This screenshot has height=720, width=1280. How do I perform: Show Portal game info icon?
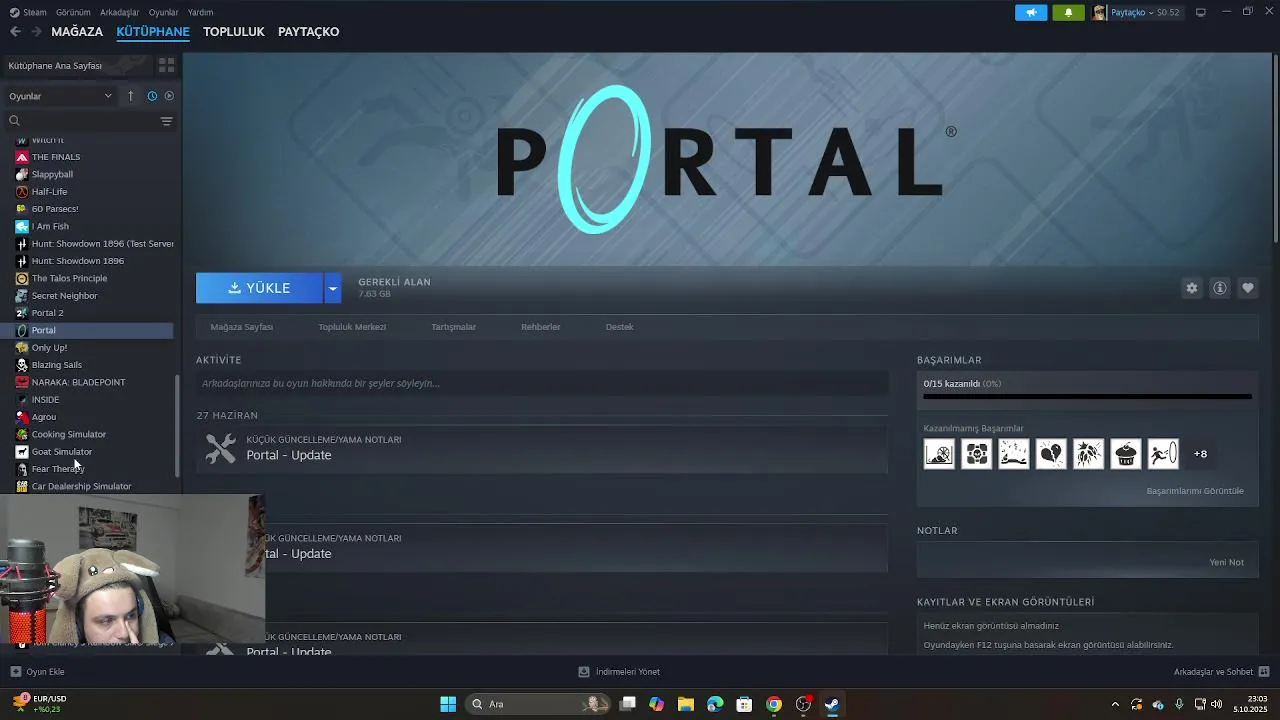coord(1220,288)
